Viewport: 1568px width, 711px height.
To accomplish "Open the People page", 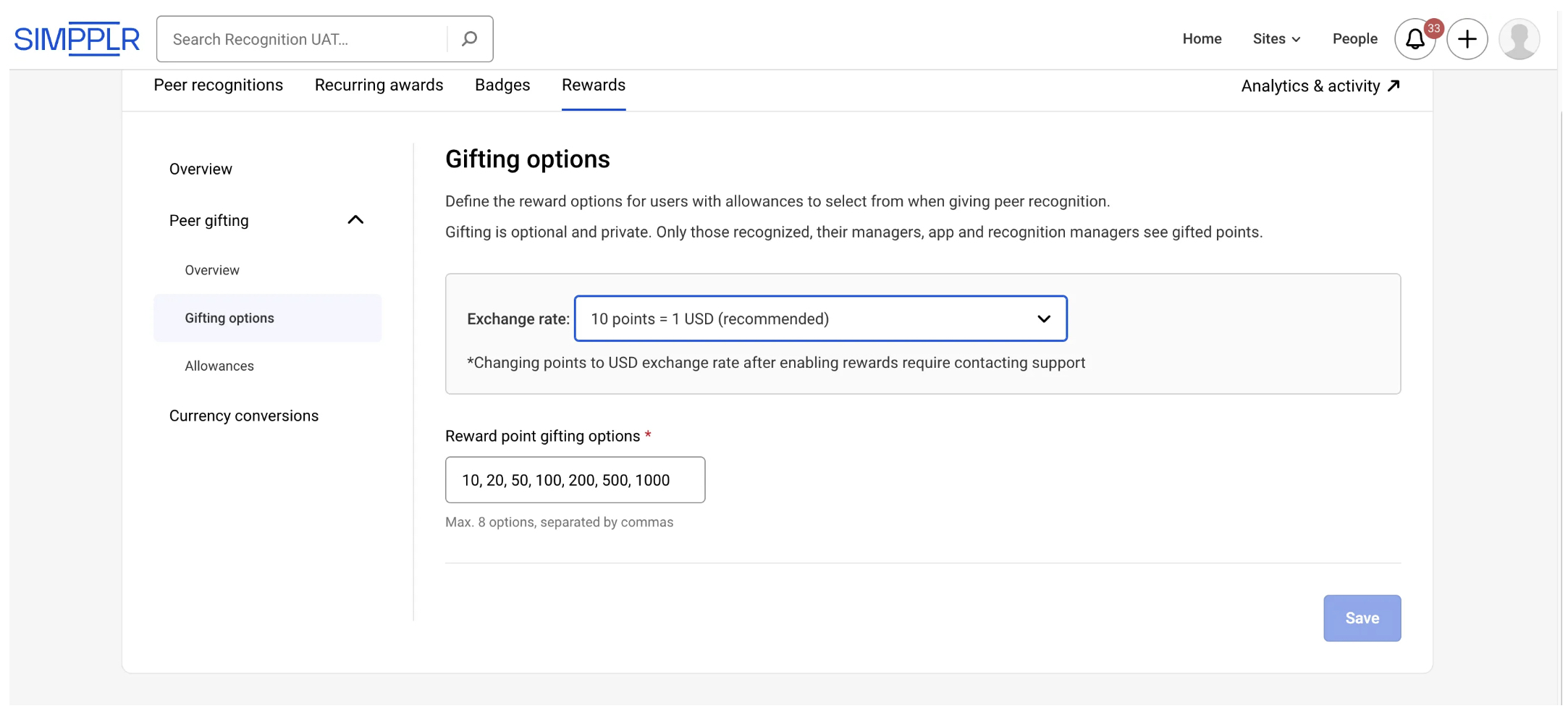I will point(1354,39).
